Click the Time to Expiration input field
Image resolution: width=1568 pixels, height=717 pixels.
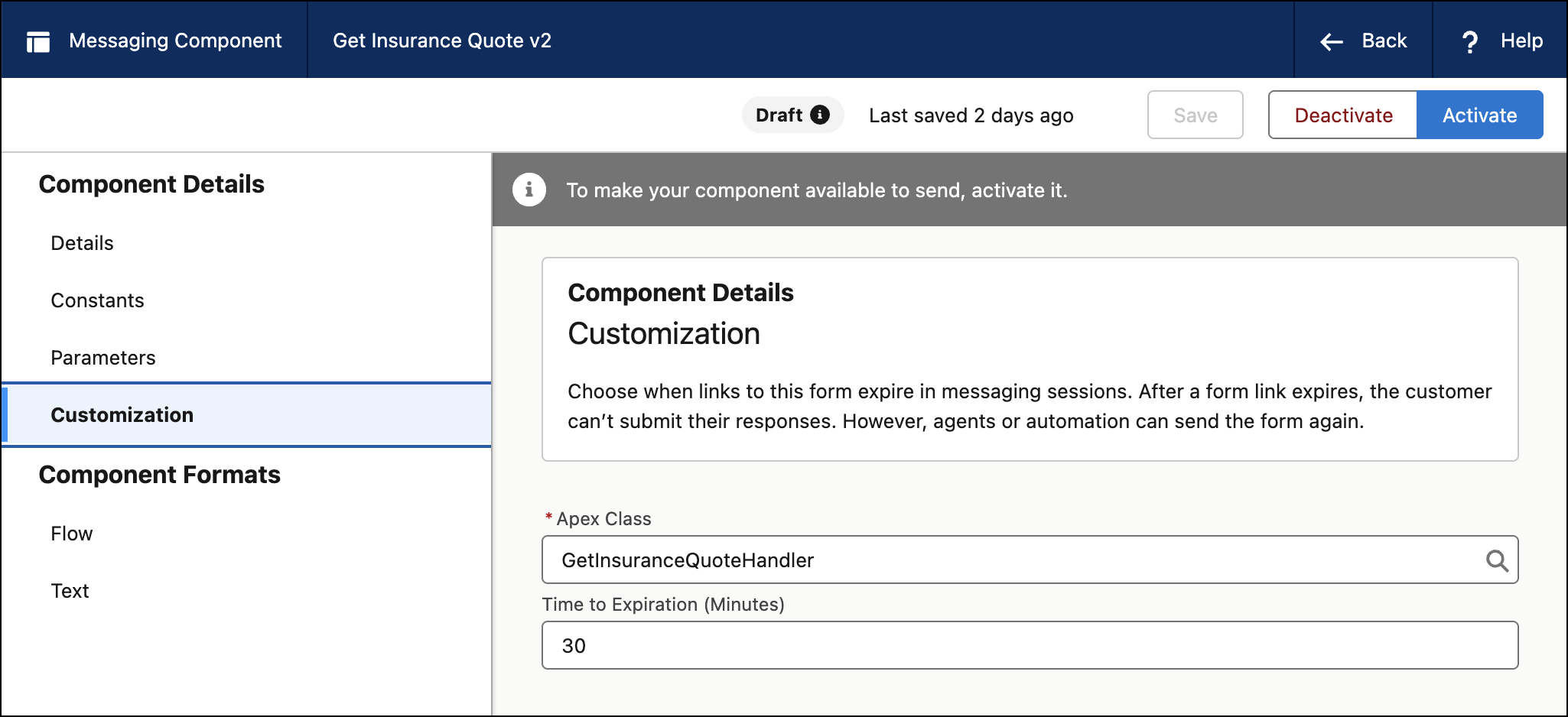pos(1030,645)
